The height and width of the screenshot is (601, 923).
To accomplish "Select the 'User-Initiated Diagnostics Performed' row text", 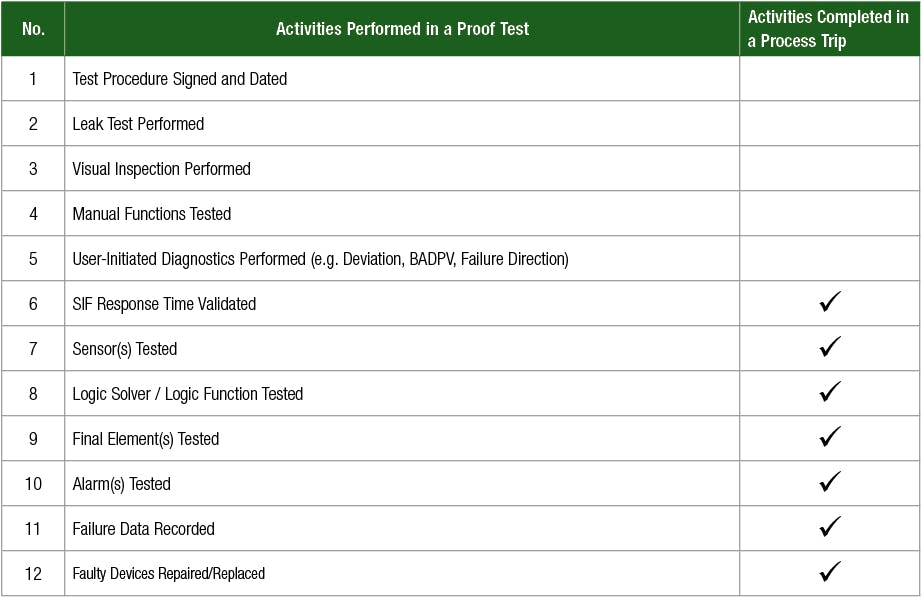I will pyautogui.click(x=320, y=259).
